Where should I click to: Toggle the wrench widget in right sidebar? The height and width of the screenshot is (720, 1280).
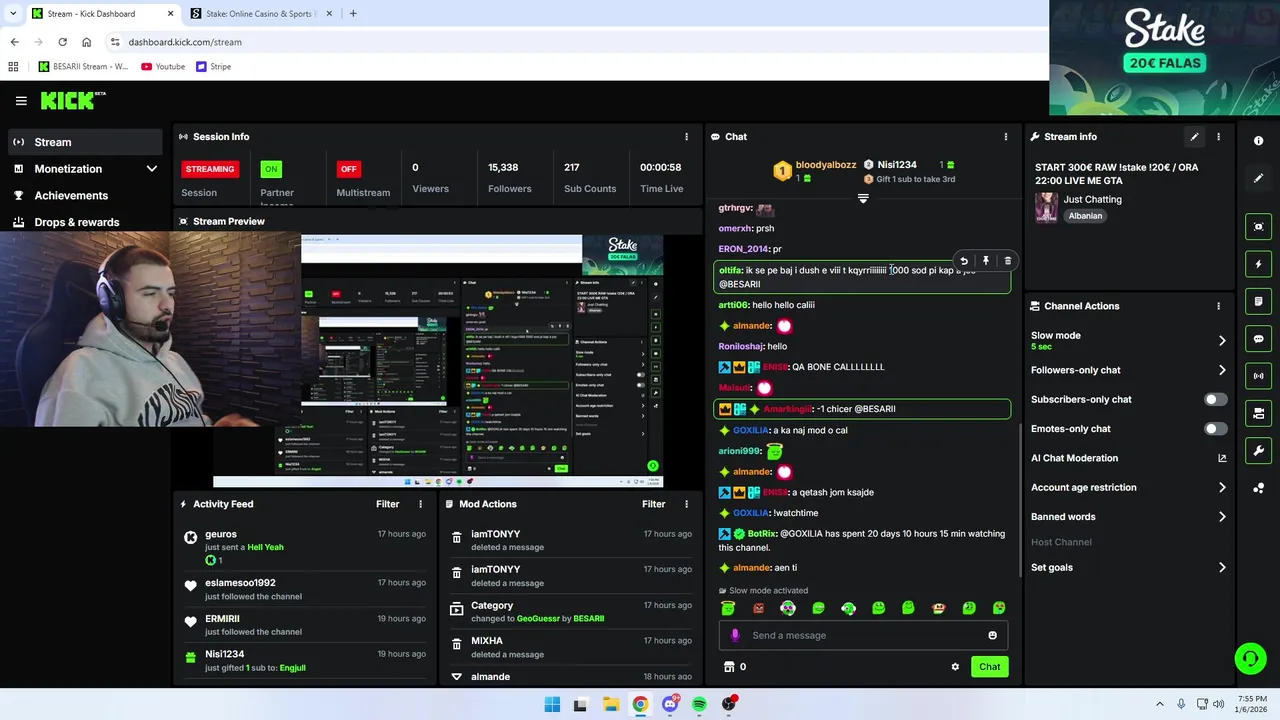click(x=1259, y=450)
